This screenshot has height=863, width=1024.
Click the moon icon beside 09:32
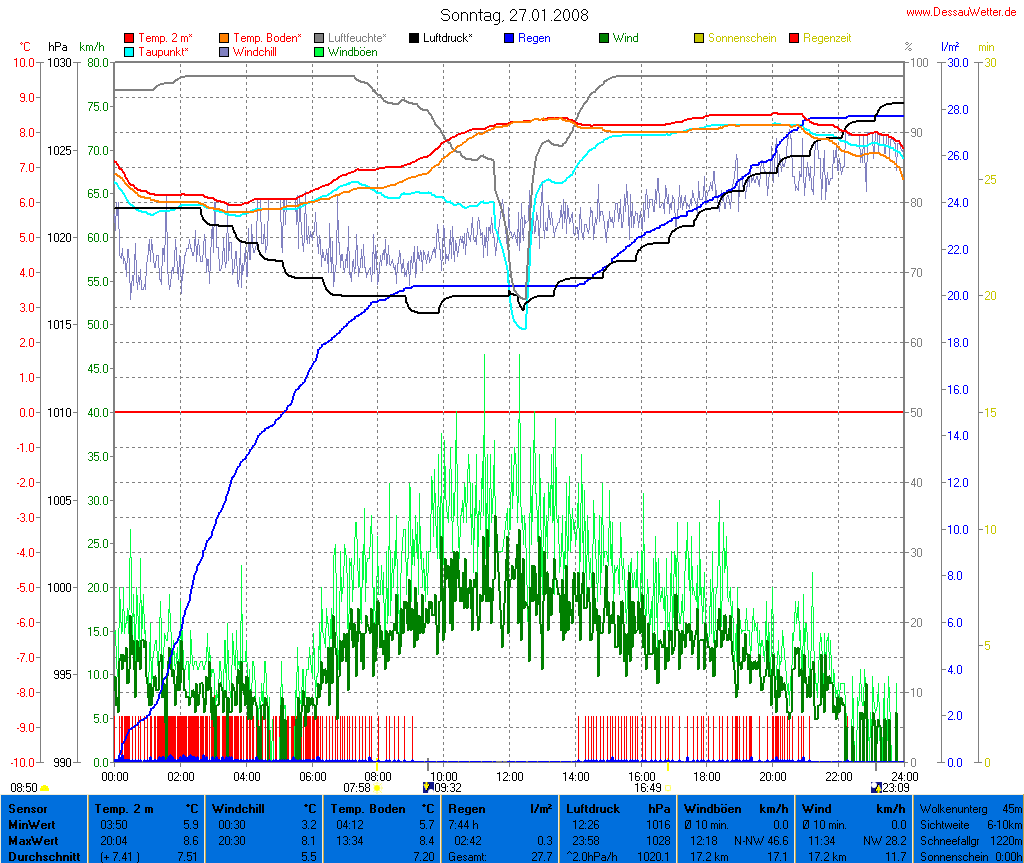(x=429, y=788)
